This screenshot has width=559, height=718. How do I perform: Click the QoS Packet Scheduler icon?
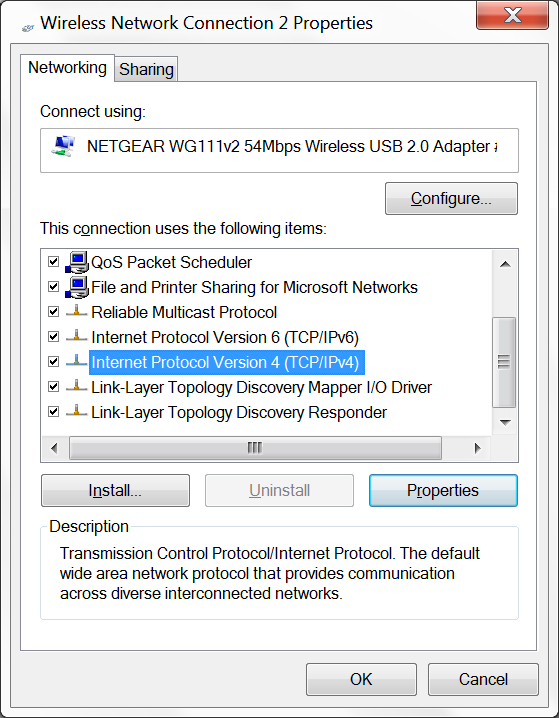click(76, 262)
